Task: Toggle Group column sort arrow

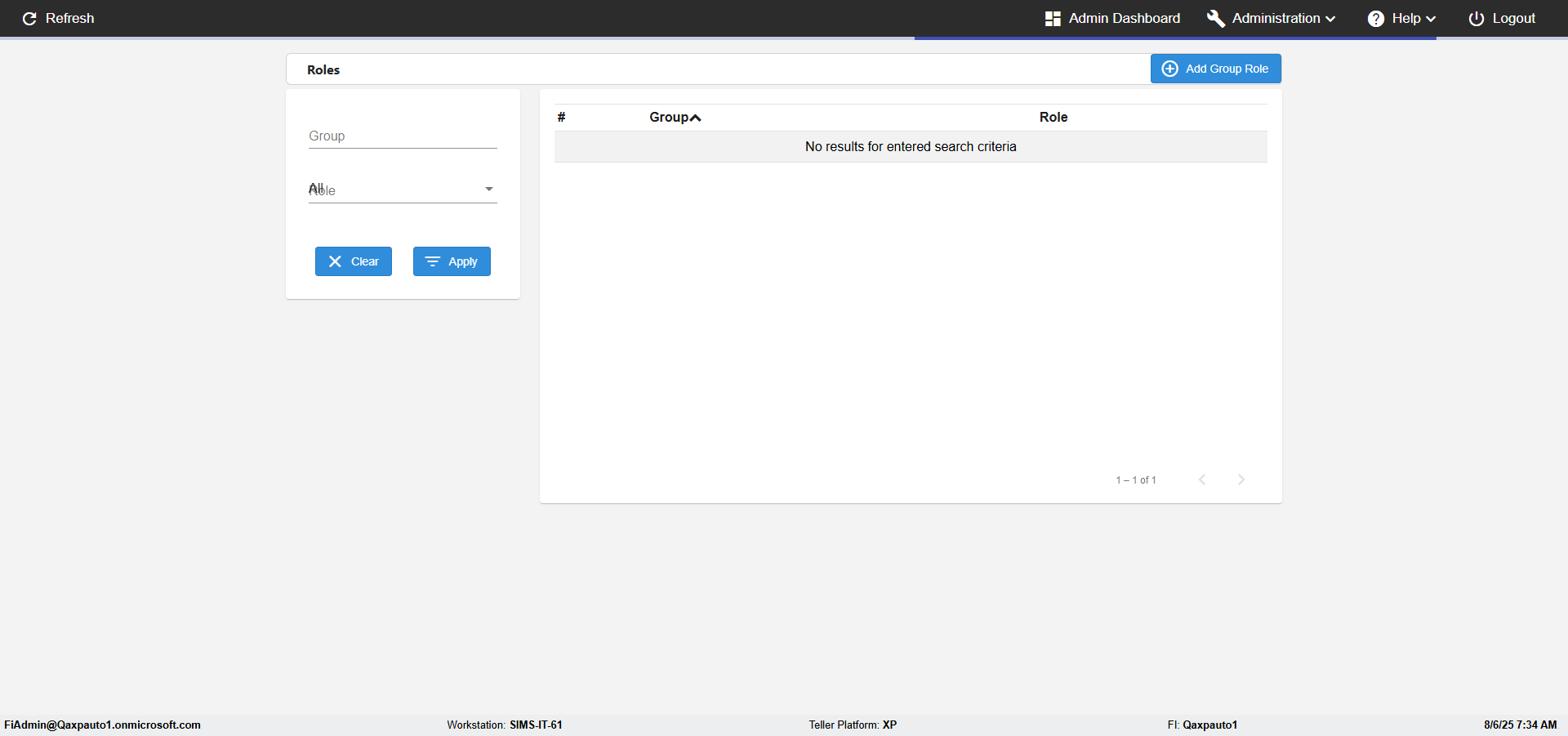Action: tap(696, 118)
